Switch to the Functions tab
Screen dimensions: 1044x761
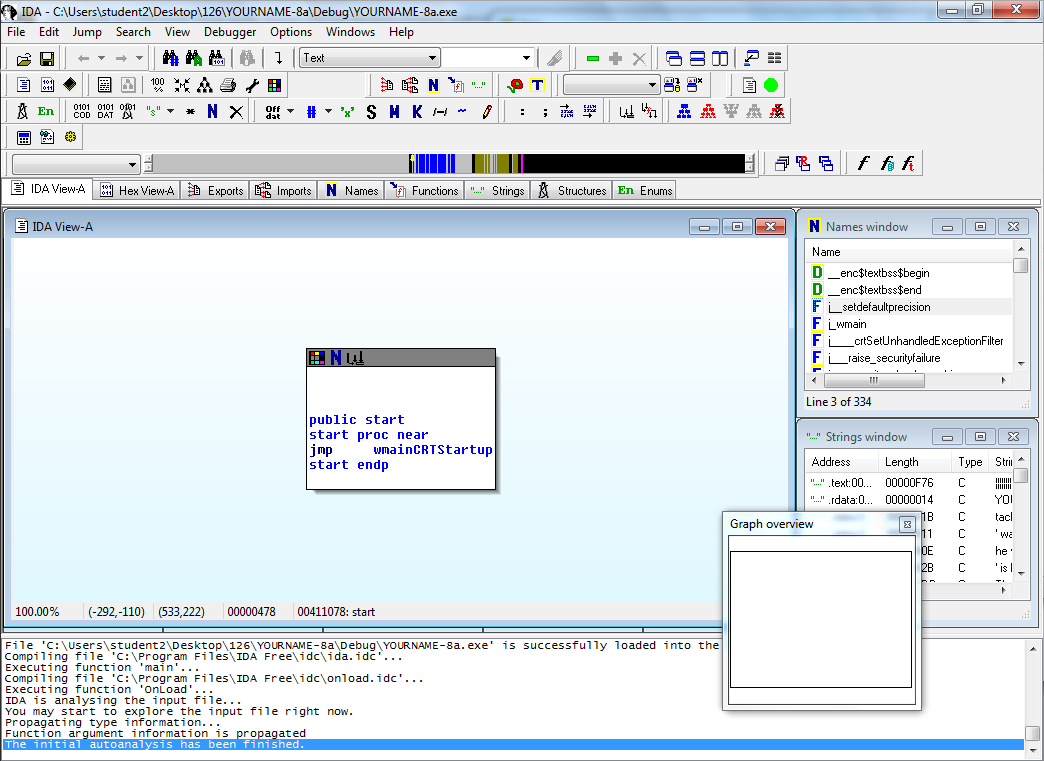[x=424, y=190]
